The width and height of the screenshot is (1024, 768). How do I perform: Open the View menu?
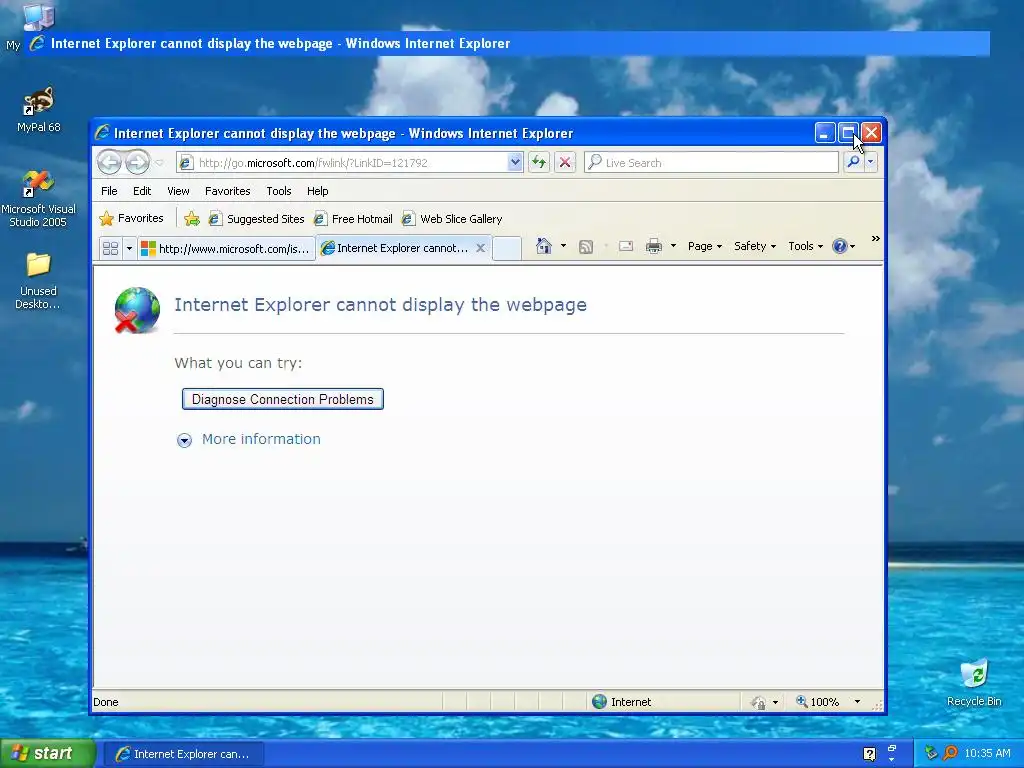tap(178, 191)
